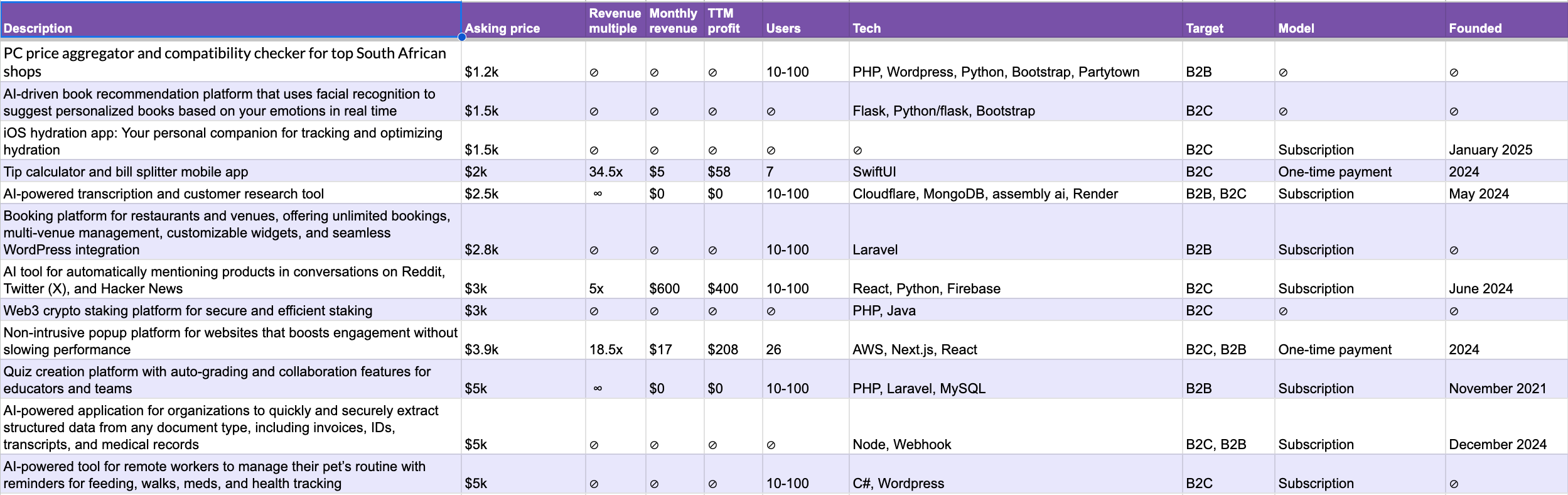The height and width of the screenshot is (495, 1568).
Task: Click the $3.9k asking price cell
Action: tap(524, 340)
